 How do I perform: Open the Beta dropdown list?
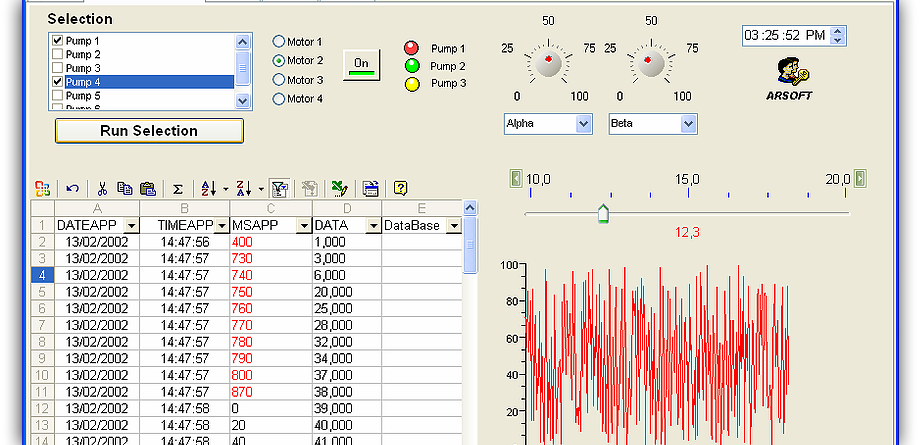(688, 124)
